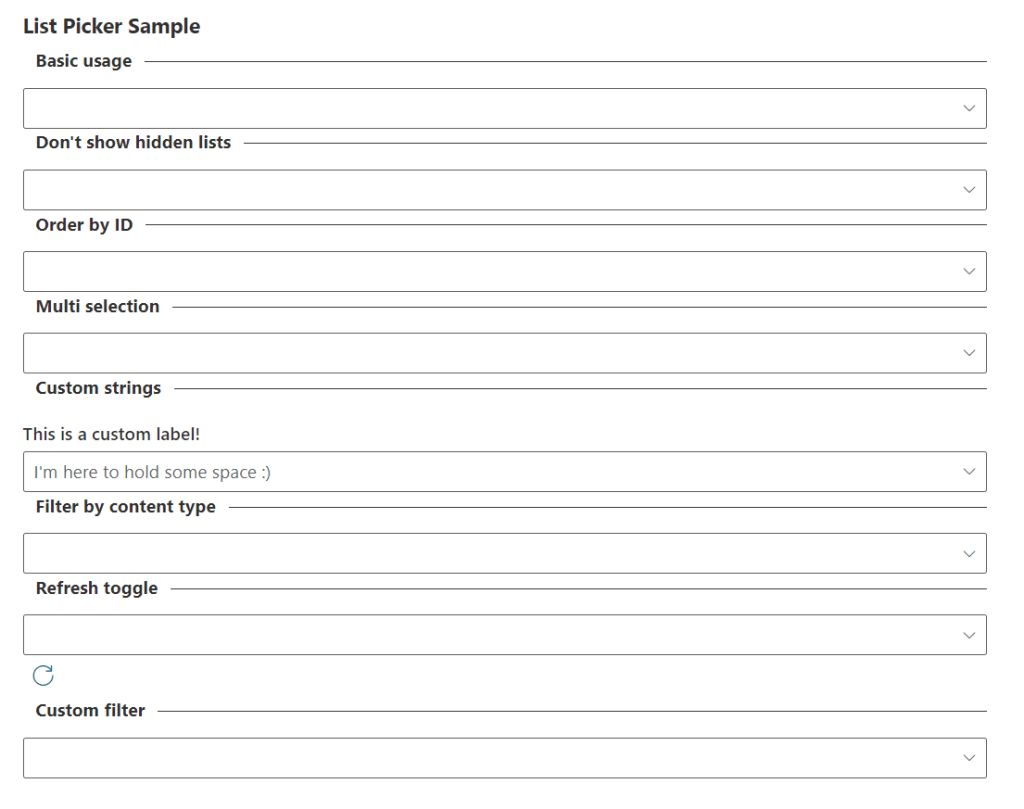Click the Custom strings section label
This screenshot has height=809, width=1024.
(x=98, y=388)
